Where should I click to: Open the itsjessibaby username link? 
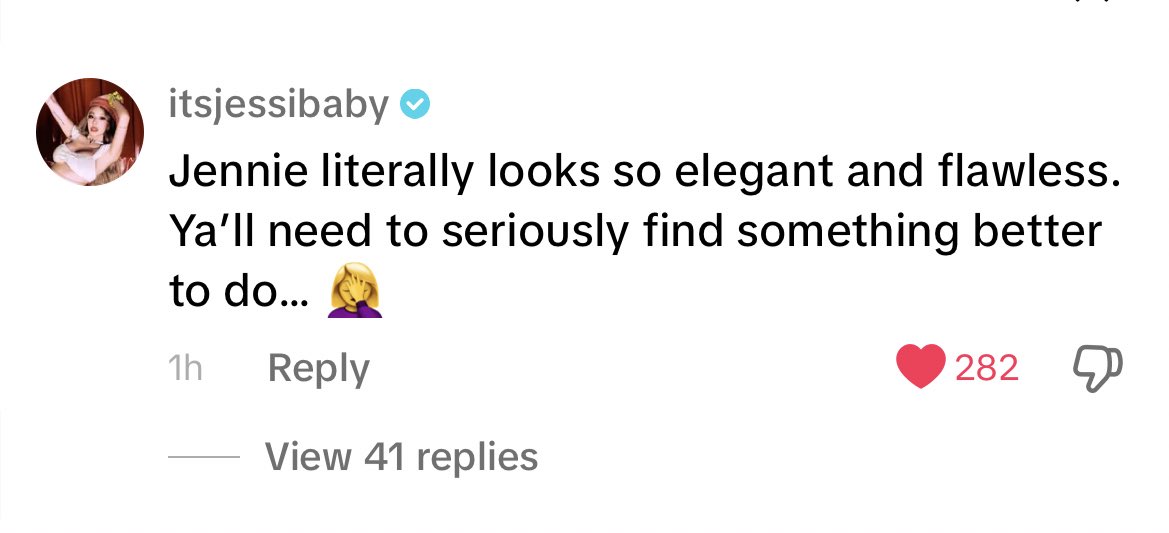(x=278, y=104)
